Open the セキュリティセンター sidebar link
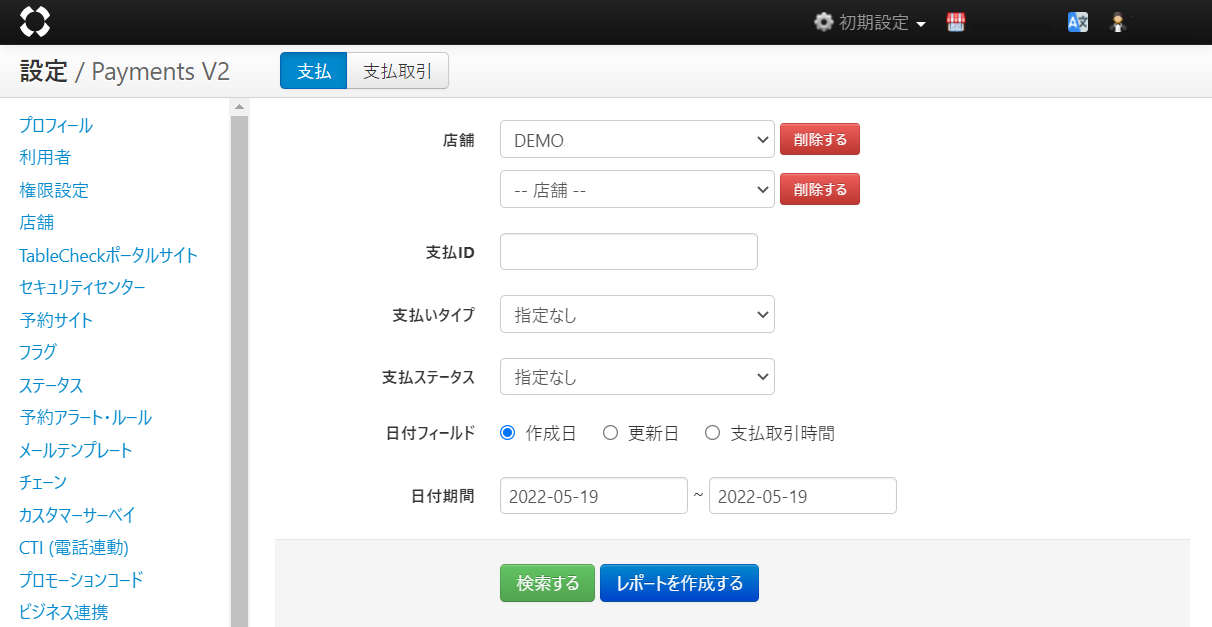1212x627 pixels. pos(82,287)
